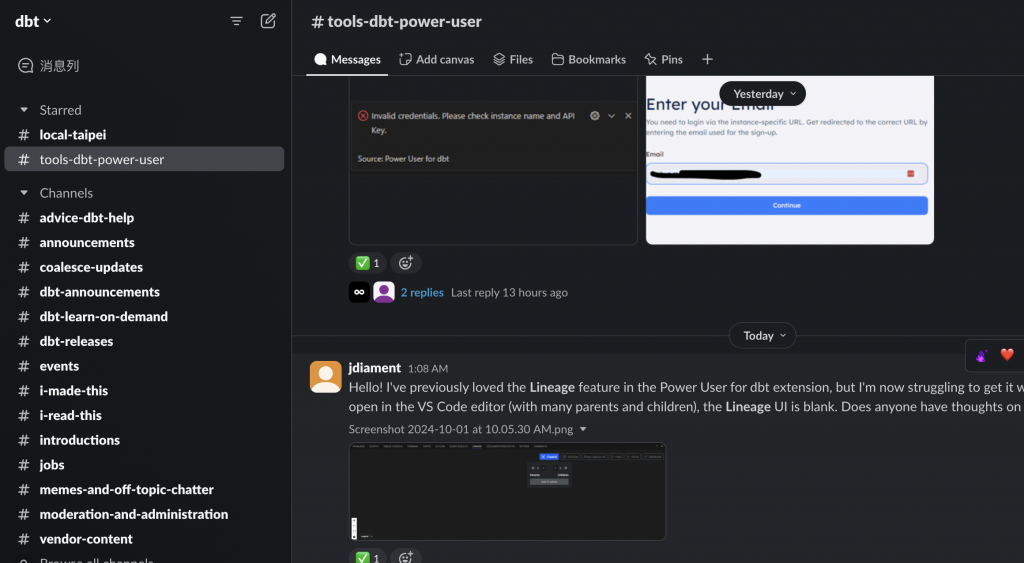
Task: Switch to the Messages tab
Action: coord(347,59)
